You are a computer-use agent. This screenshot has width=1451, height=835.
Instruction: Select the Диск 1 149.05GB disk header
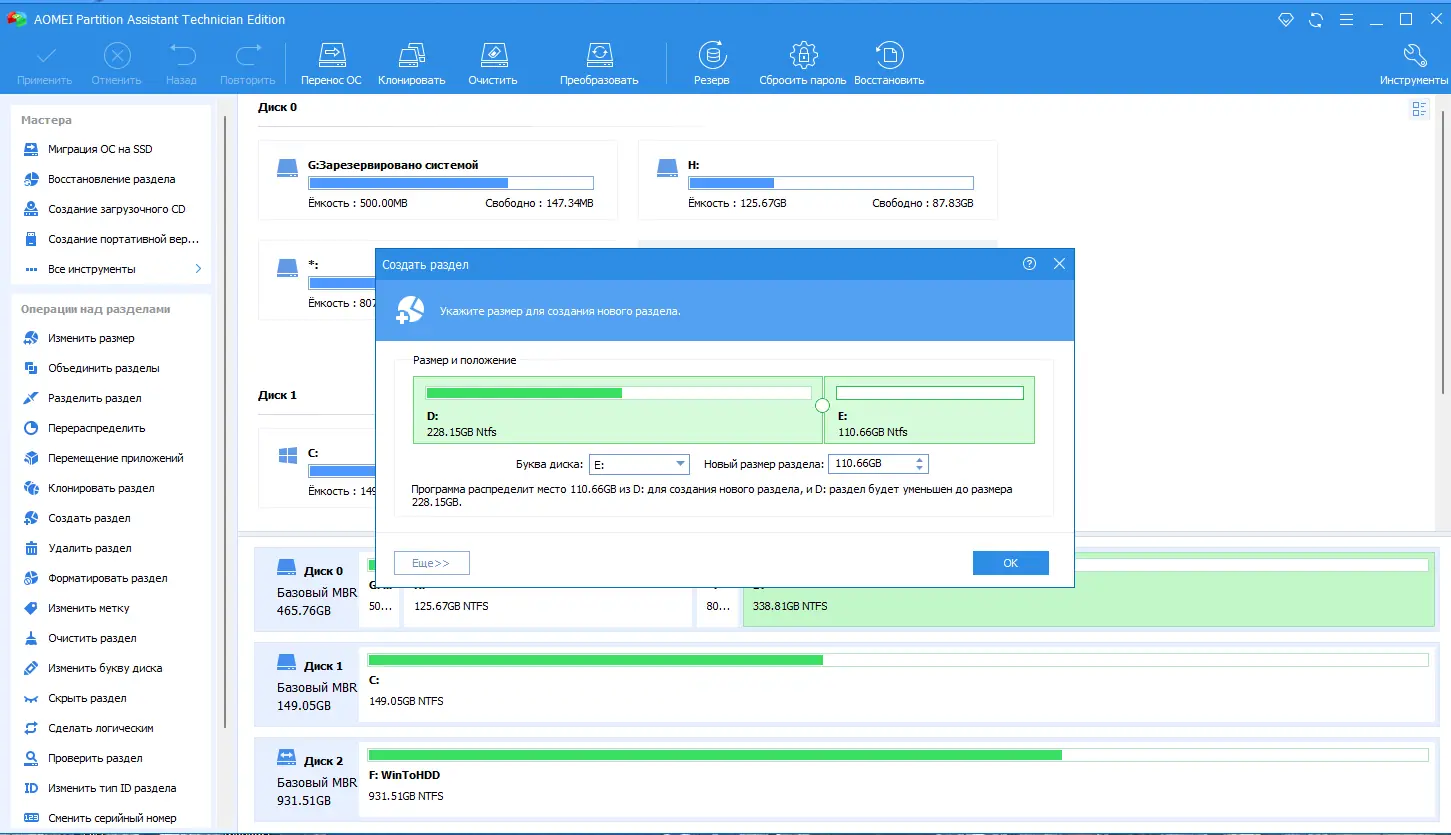pyautogui.click(x=307, y=685)
